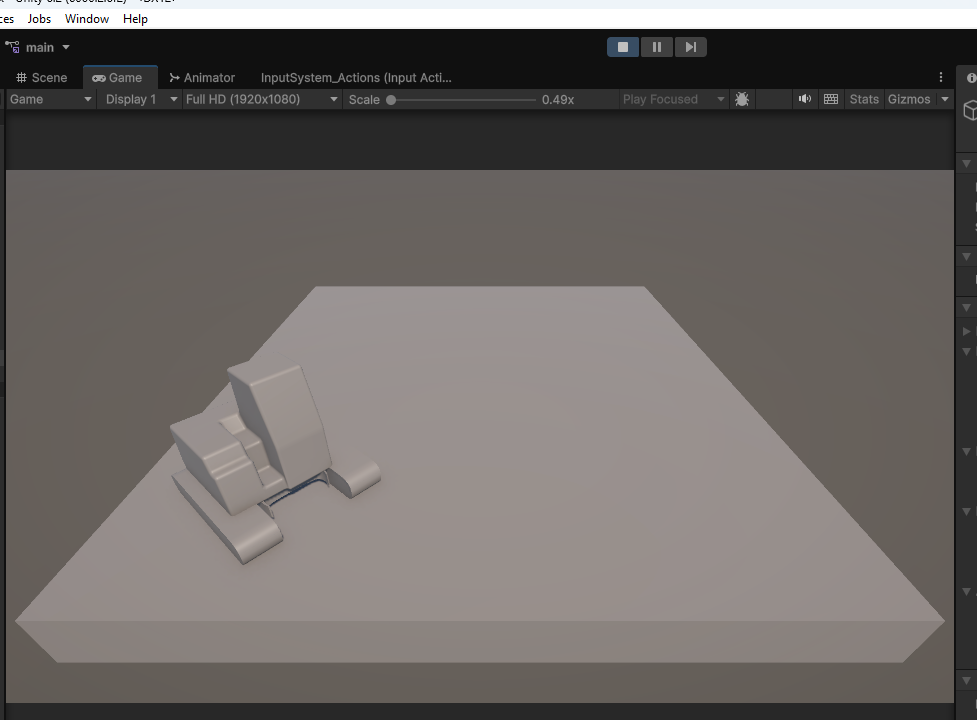The image size is (977, 720).
Task: Change the Full HD (1920x1080) resolution dropdown
Action: 262,100
